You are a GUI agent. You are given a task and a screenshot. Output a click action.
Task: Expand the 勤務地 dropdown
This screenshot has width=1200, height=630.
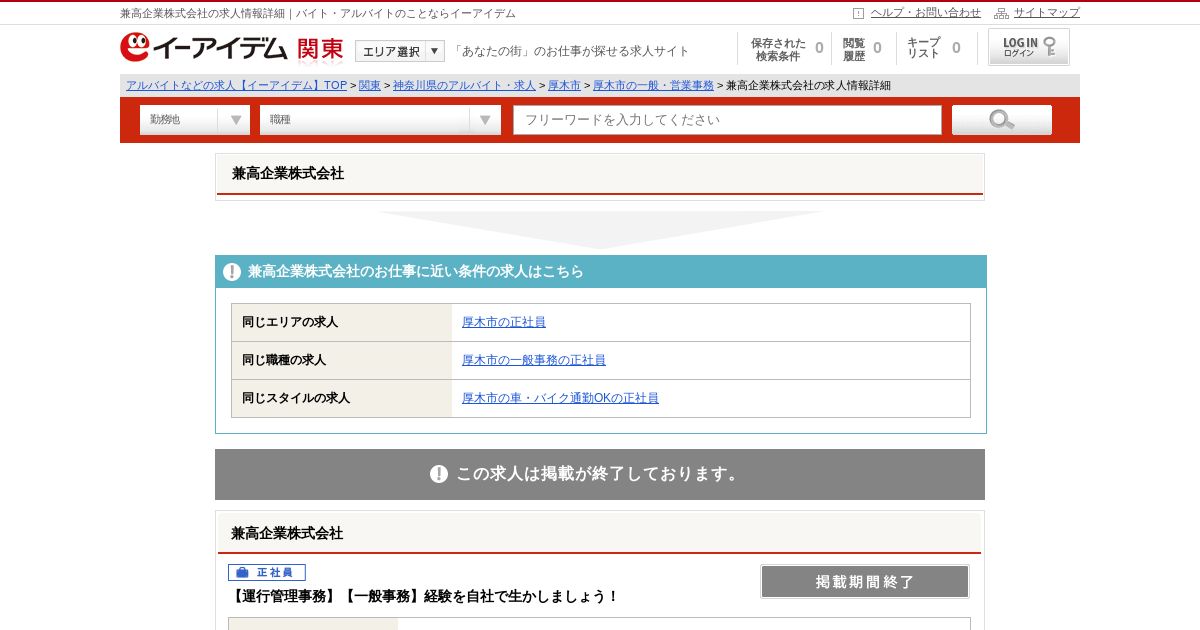click(195, 120)
